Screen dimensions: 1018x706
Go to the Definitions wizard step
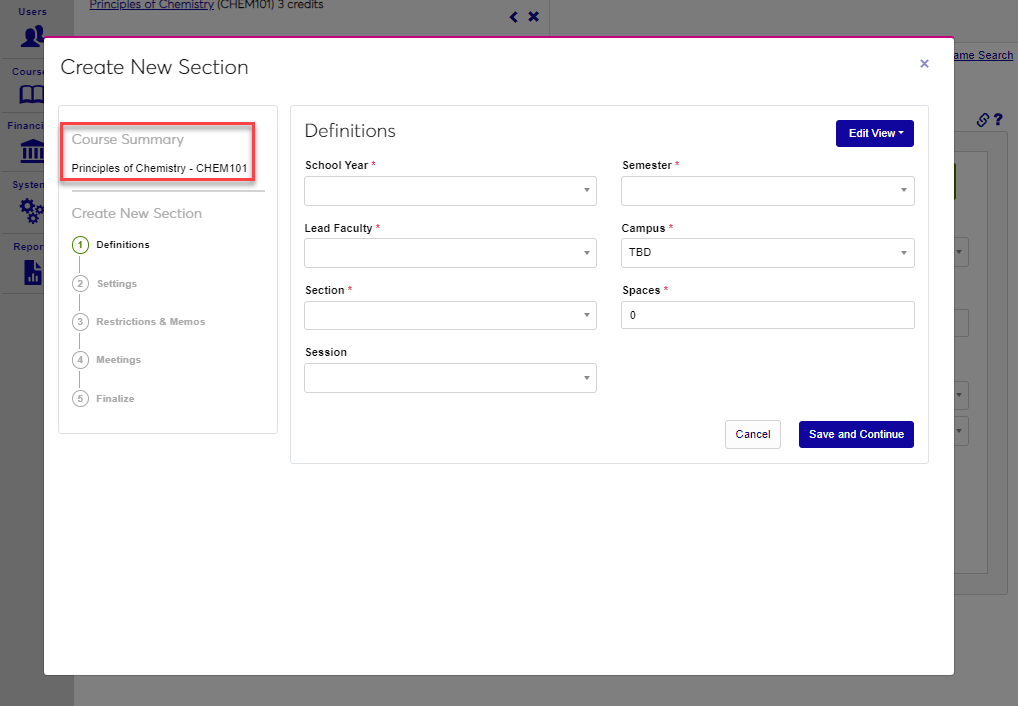pyautogui.click(x=122, y=245)
